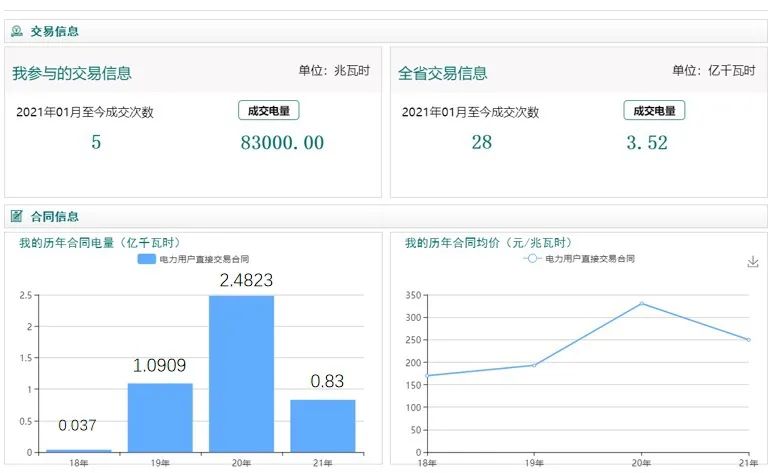Toggle line chart legend 电力用户直接交易合同
Viewport: 775px width, 473px height.
pos(579,258)
